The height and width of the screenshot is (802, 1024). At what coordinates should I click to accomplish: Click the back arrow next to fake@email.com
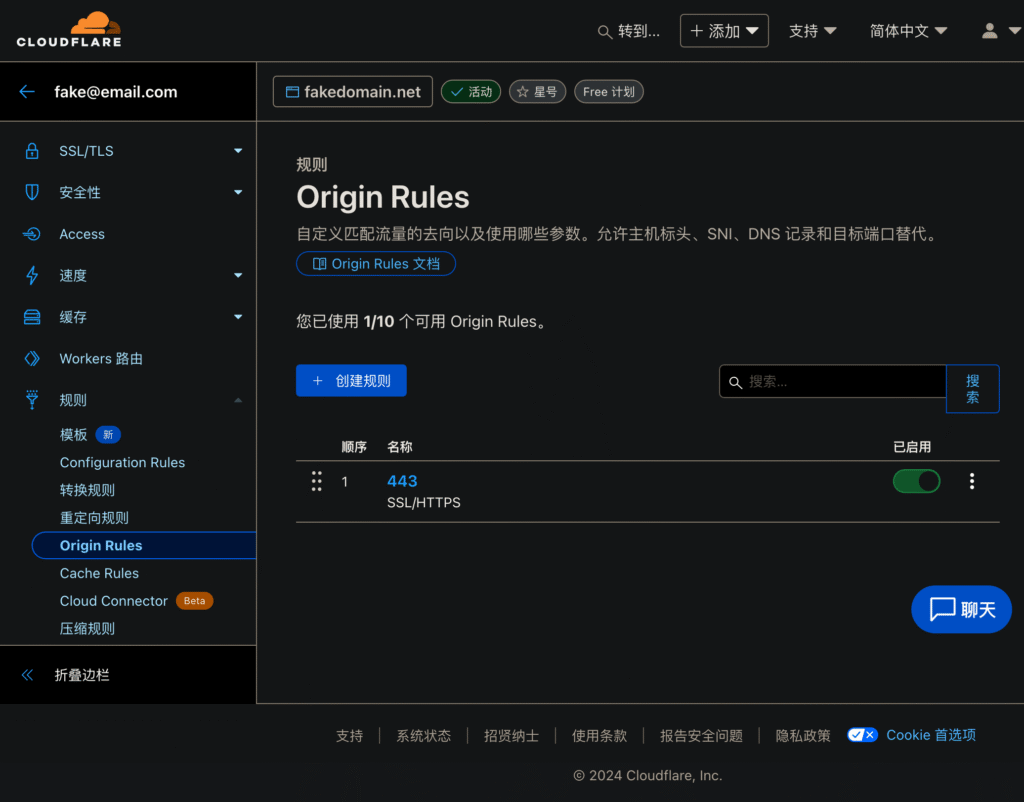click(27, 92)
